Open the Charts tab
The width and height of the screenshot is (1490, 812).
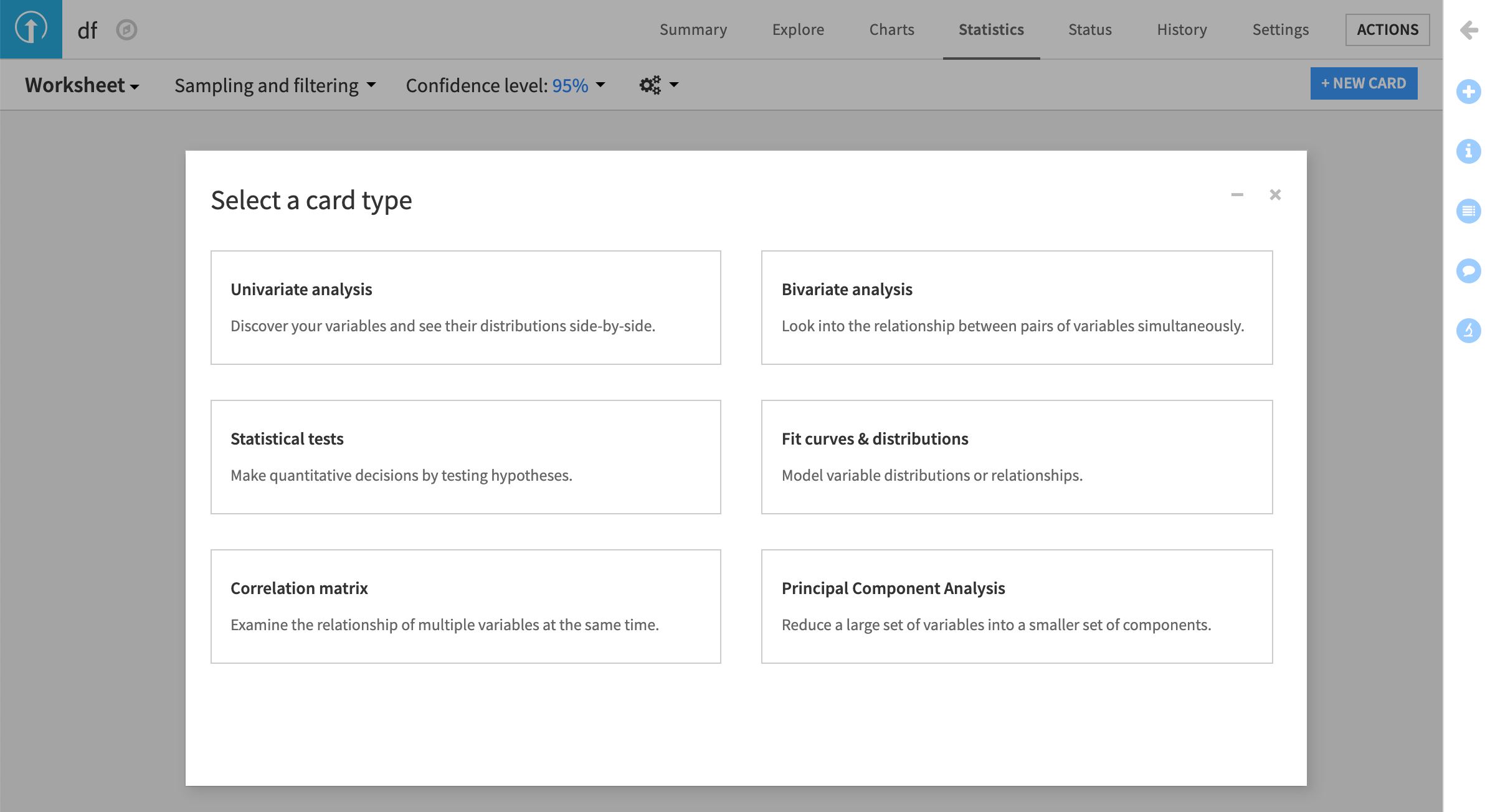click(891, 29)
